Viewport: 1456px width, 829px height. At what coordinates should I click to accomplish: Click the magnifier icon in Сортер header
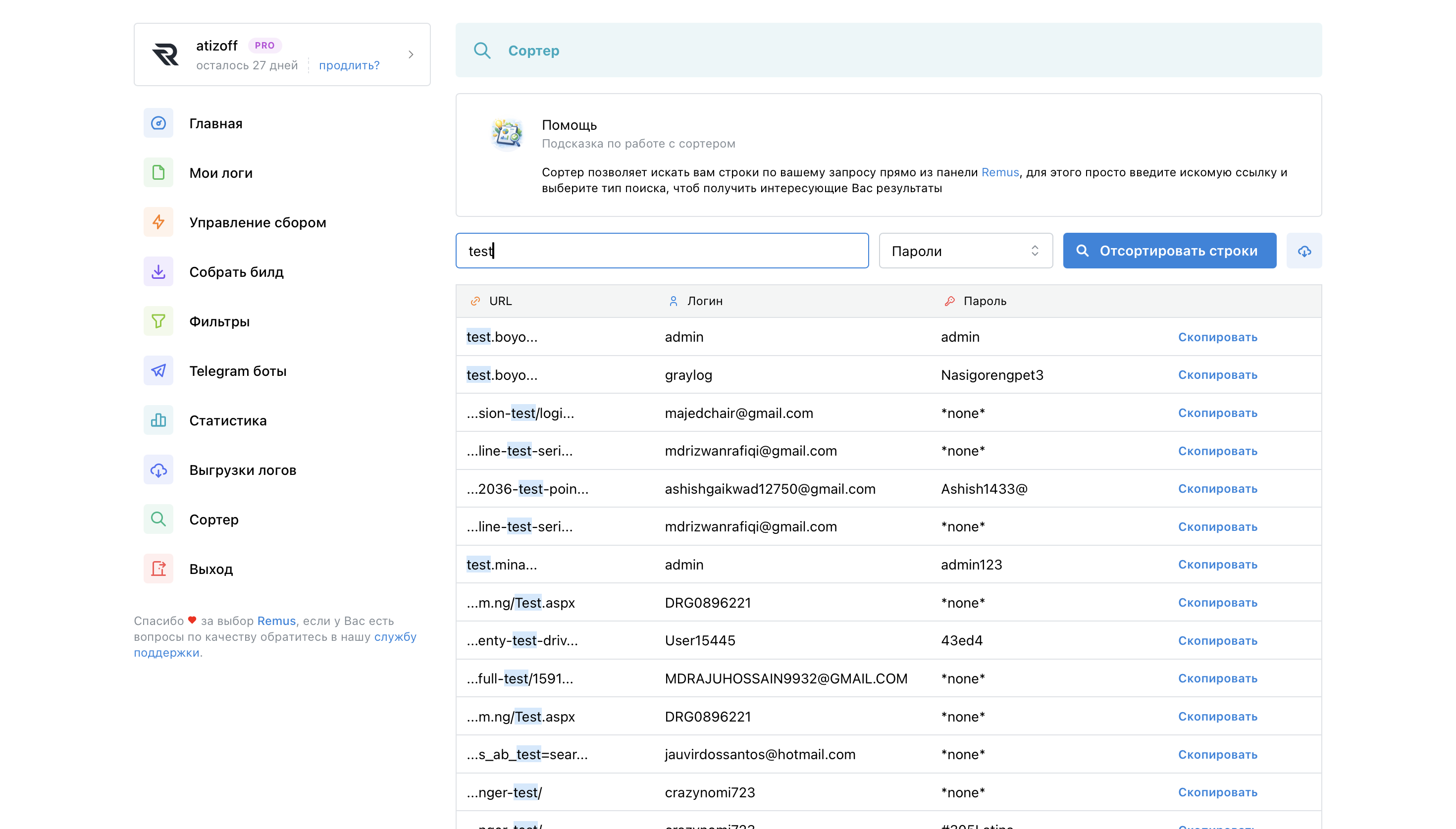(x=482, y=51)
